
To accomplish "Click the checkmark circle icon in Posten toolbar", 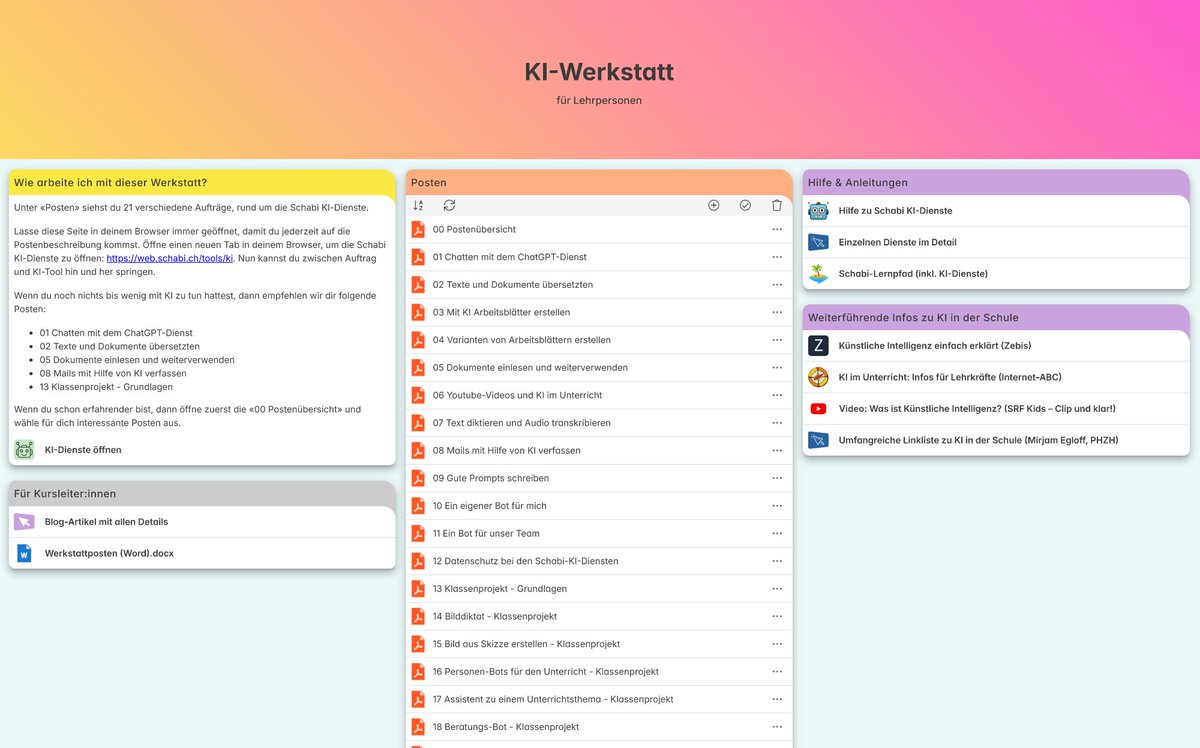I will coord(745,205).
